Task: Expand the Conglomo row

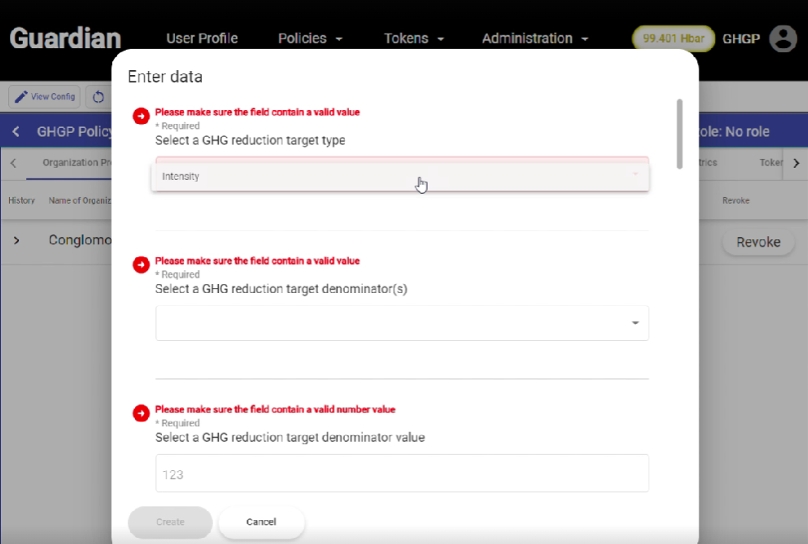Action: click(16, 241)
